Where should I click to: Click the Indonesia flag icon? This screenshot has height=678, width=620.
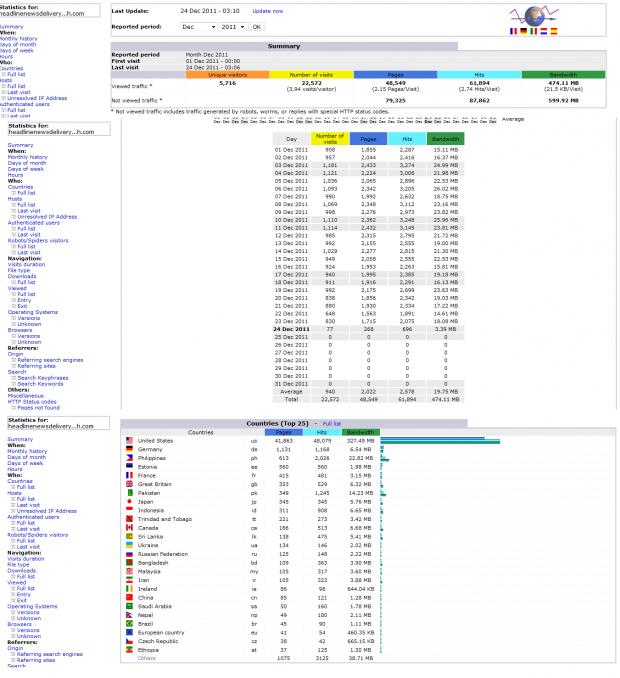click(129, 510)
